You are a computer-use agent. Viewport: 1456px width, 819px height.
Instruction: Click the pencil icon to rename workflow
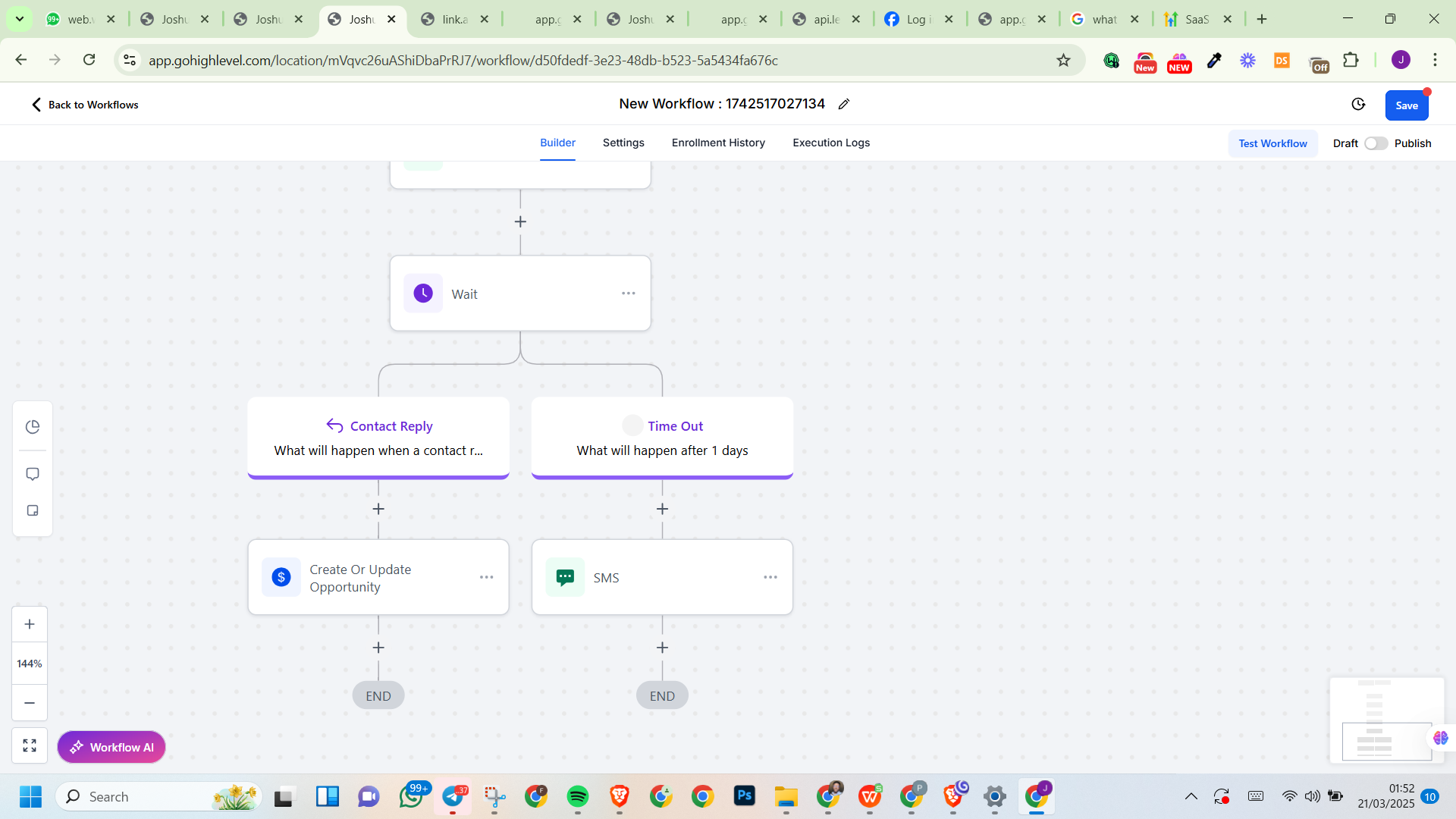(844, 105)
